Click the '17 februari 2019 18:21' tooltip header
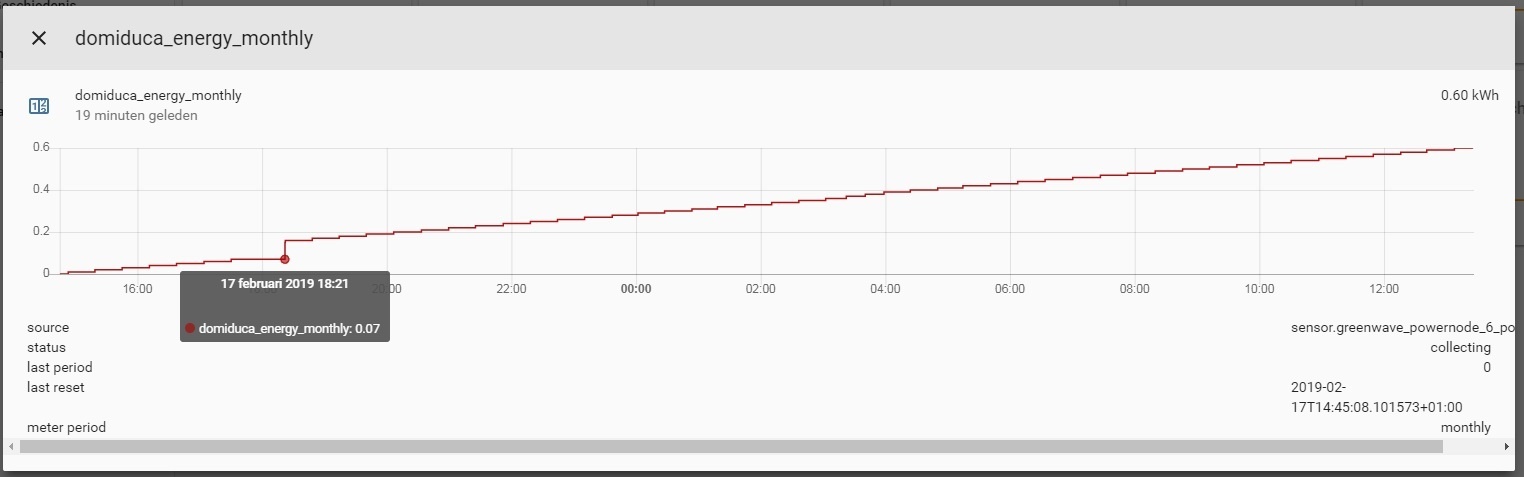 tap(285, 284)
